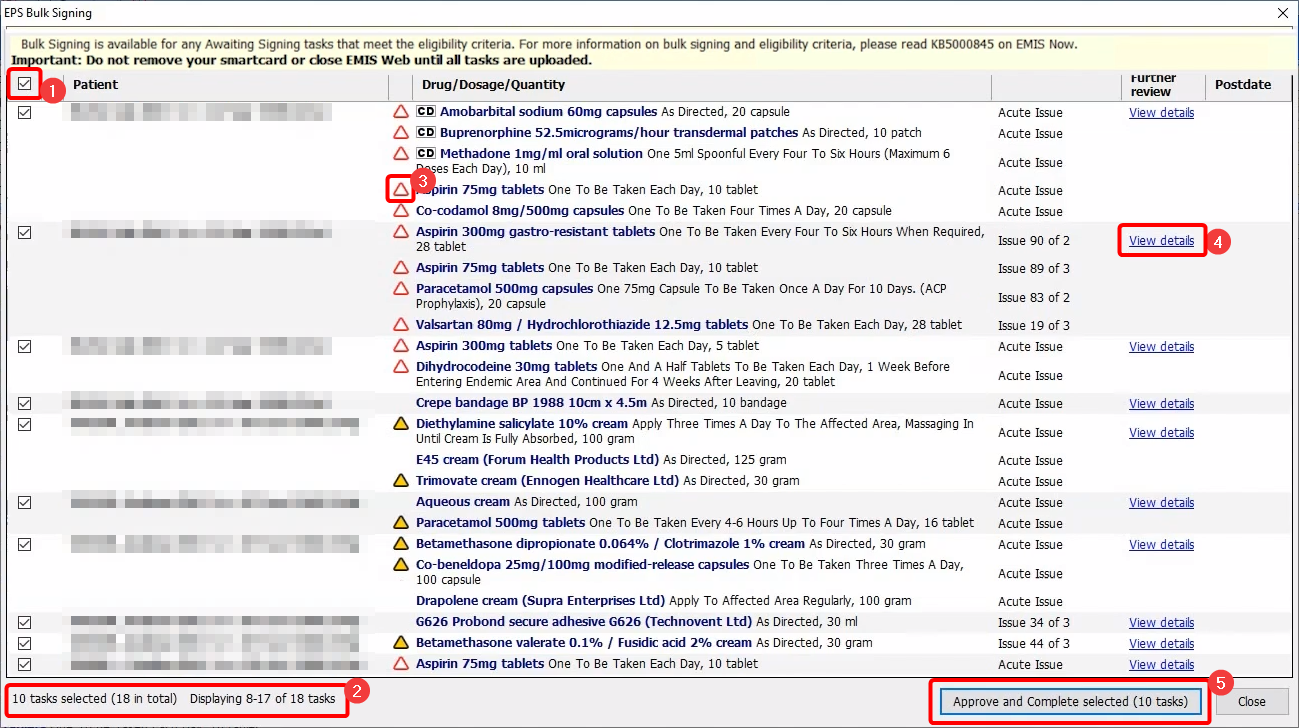Image resolution: width=1299 pixels, height=728 pixels.
Task: Uncheck patient row with Aspirin 300mg tablets, 5 tablet
Action: [25, 346]
